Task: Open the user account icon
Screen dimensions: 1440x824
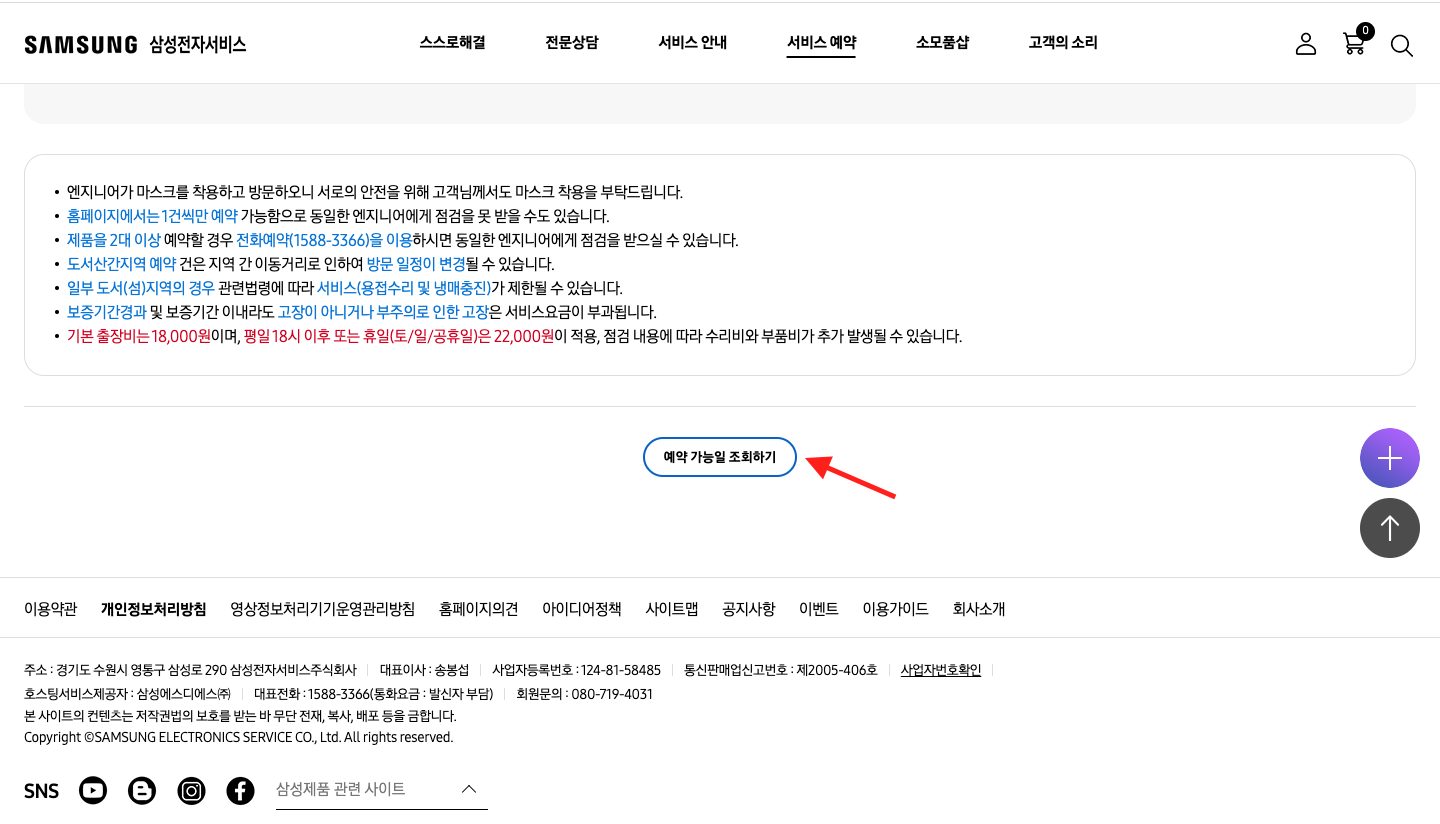Action: (1305, 43)
